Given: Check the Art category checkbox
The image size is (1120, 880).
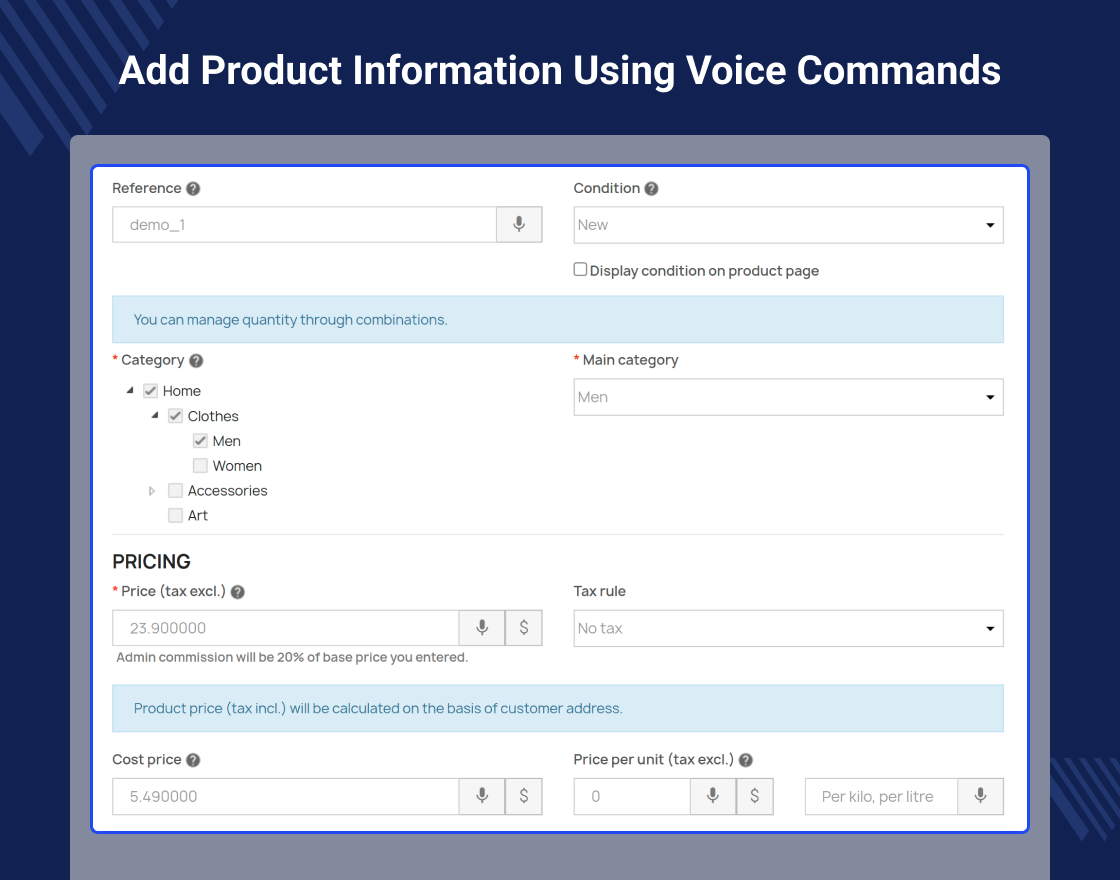Looking at the screenshot, I should click(x=175, y=515).
